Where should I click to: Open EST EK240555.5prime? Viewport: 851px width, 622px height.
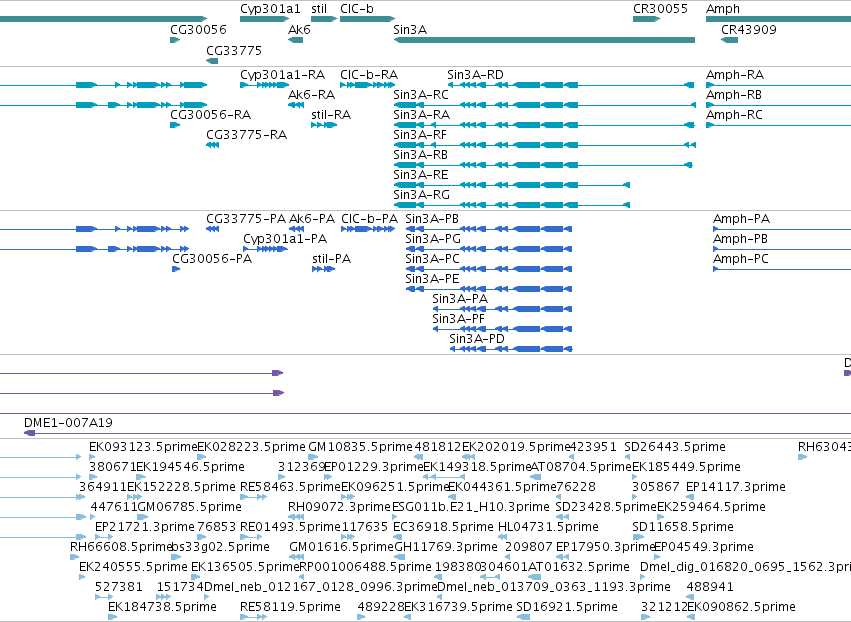coord(133,567)
